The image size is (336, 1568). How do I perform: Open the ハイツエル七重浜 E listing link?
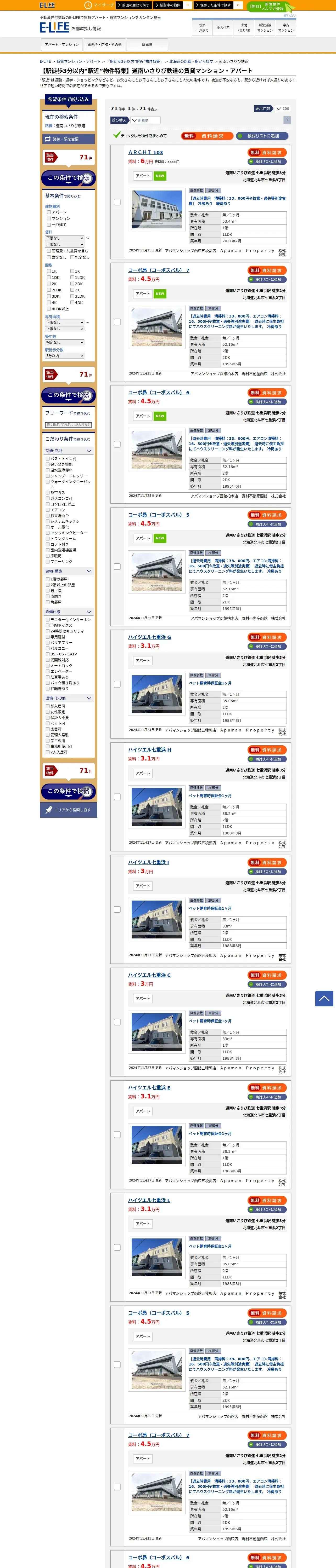(149, 1088)
